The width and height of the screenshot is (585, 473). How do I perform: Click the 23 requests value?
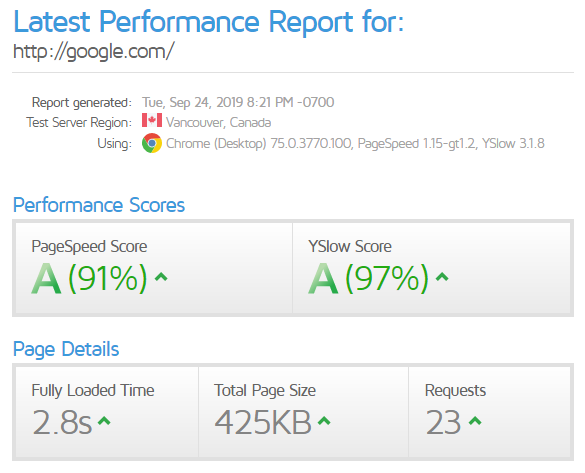pos(443,422)
